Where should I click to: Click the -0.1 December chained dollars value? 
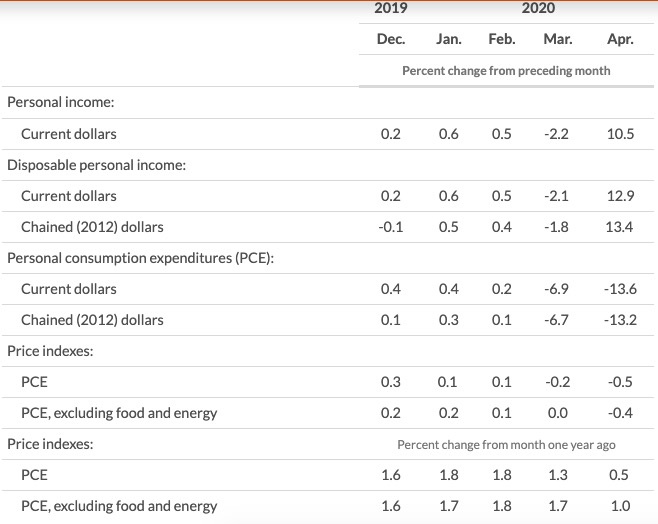(391, 227)
